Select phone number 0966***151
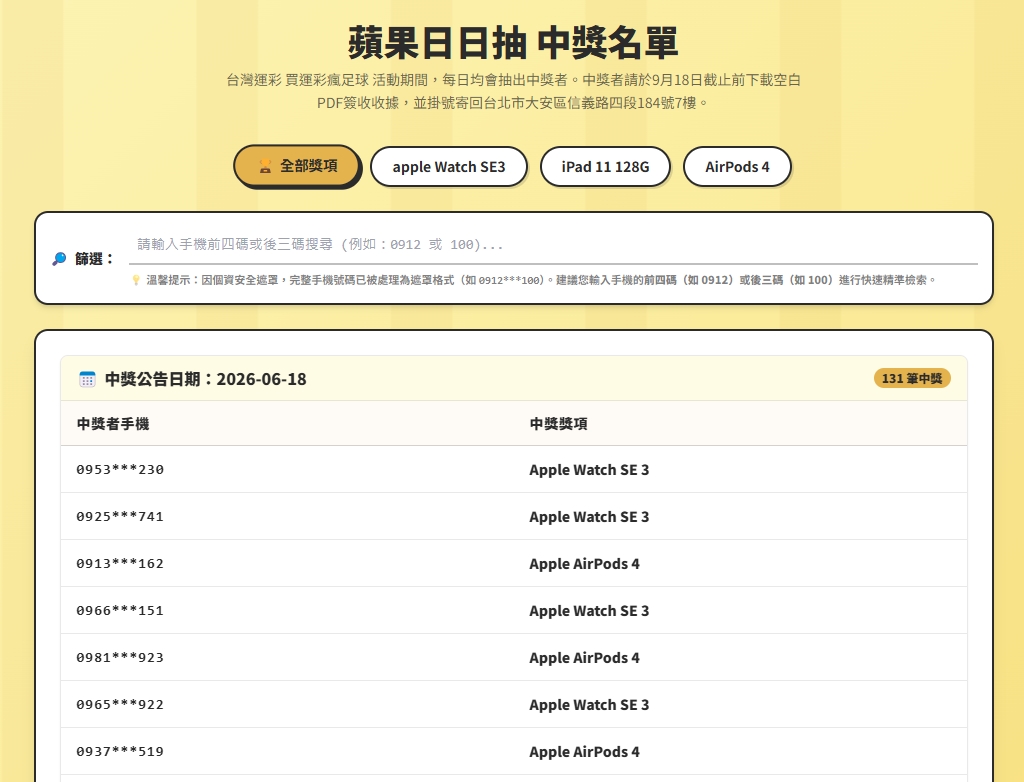 [x=120, y=611]
